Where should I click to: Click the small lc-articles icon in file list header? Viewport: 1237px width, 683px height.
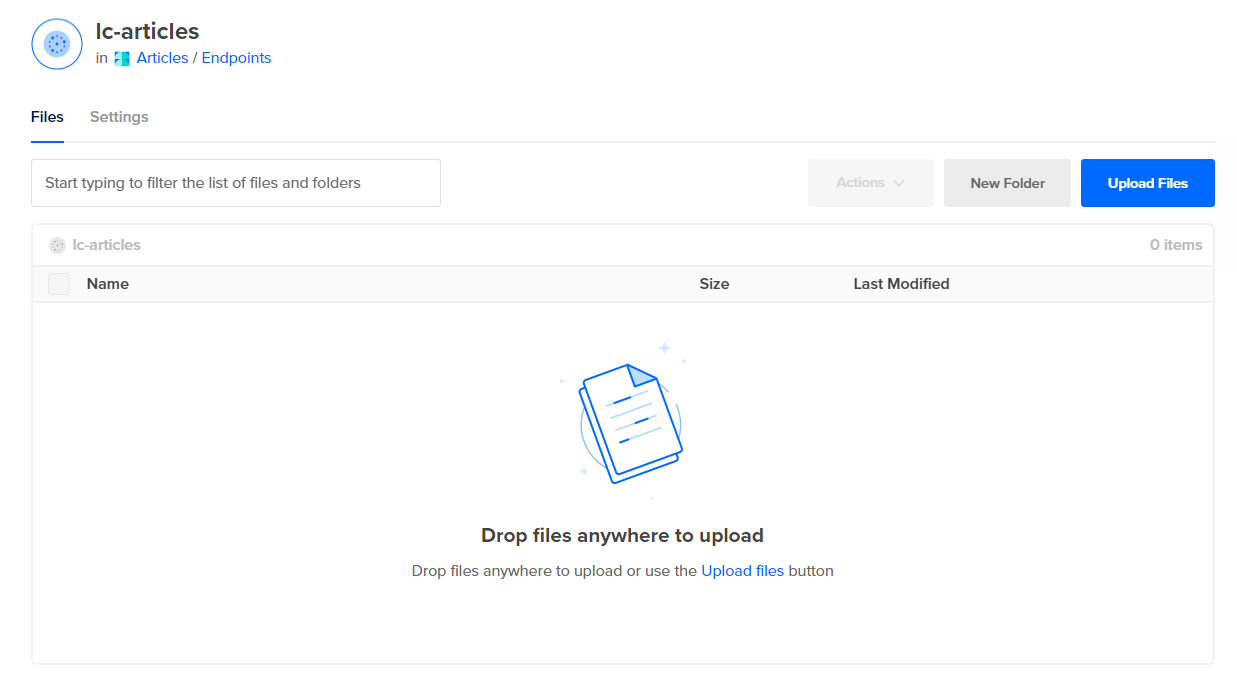[x=57, y=245]
